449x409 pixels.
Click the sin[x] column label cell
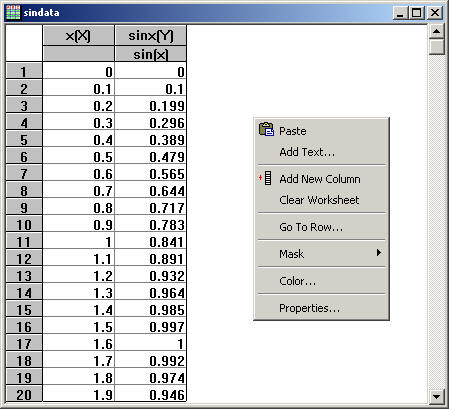click(x=151, y=54)
